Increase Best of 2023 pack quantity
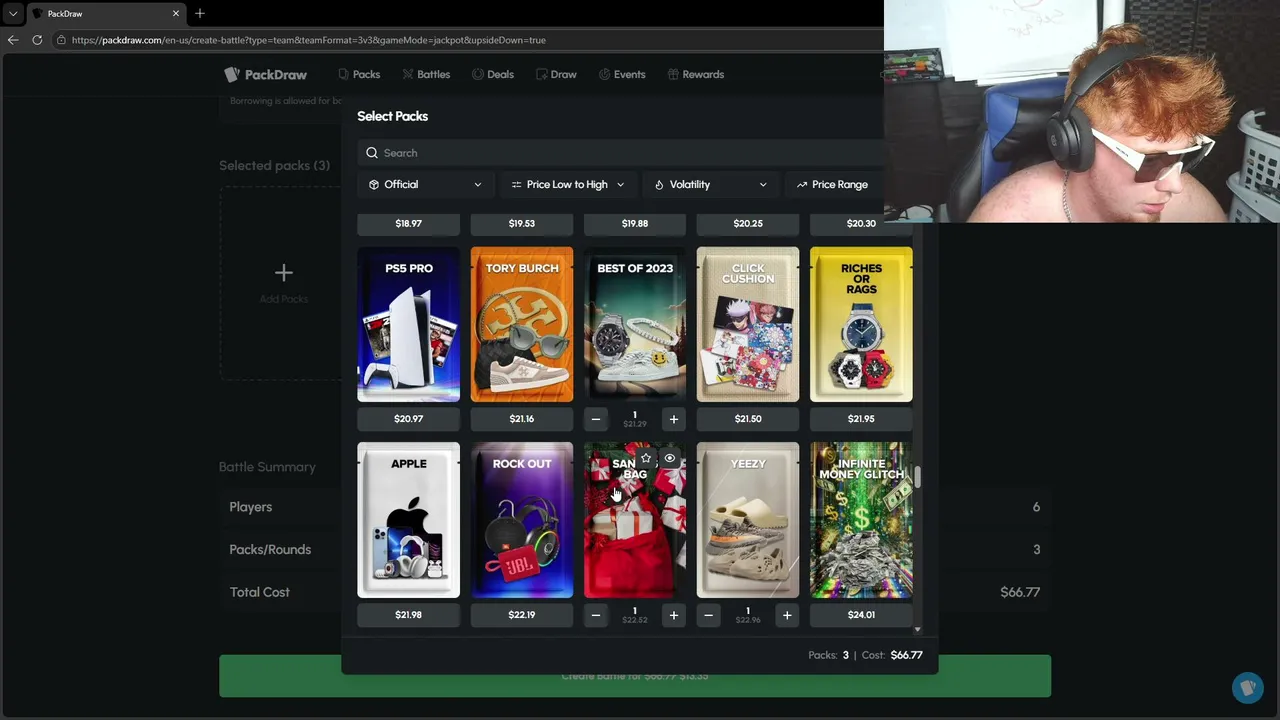This screenshot has width=1280, height=720. coord(674,419)
